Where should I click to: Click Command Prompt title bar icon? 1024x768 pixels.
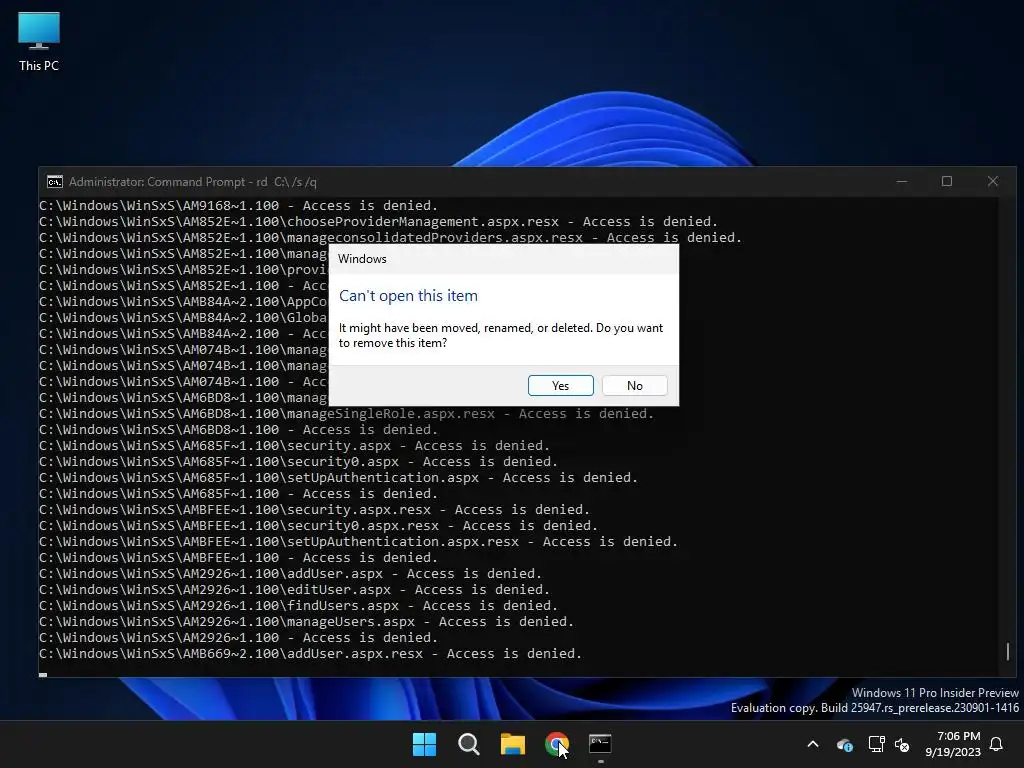(55, 182)
